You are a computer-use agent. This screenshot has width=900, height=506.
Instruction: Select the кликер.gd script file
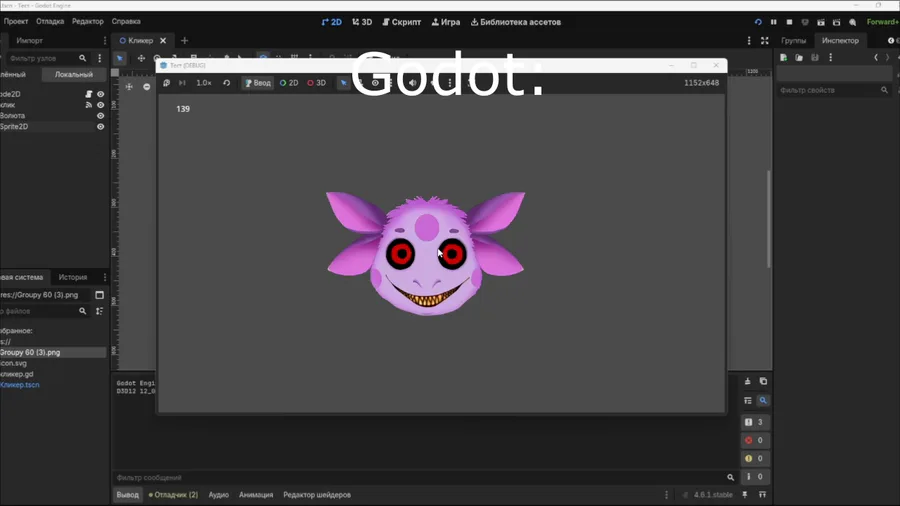(x=17, y=374)
